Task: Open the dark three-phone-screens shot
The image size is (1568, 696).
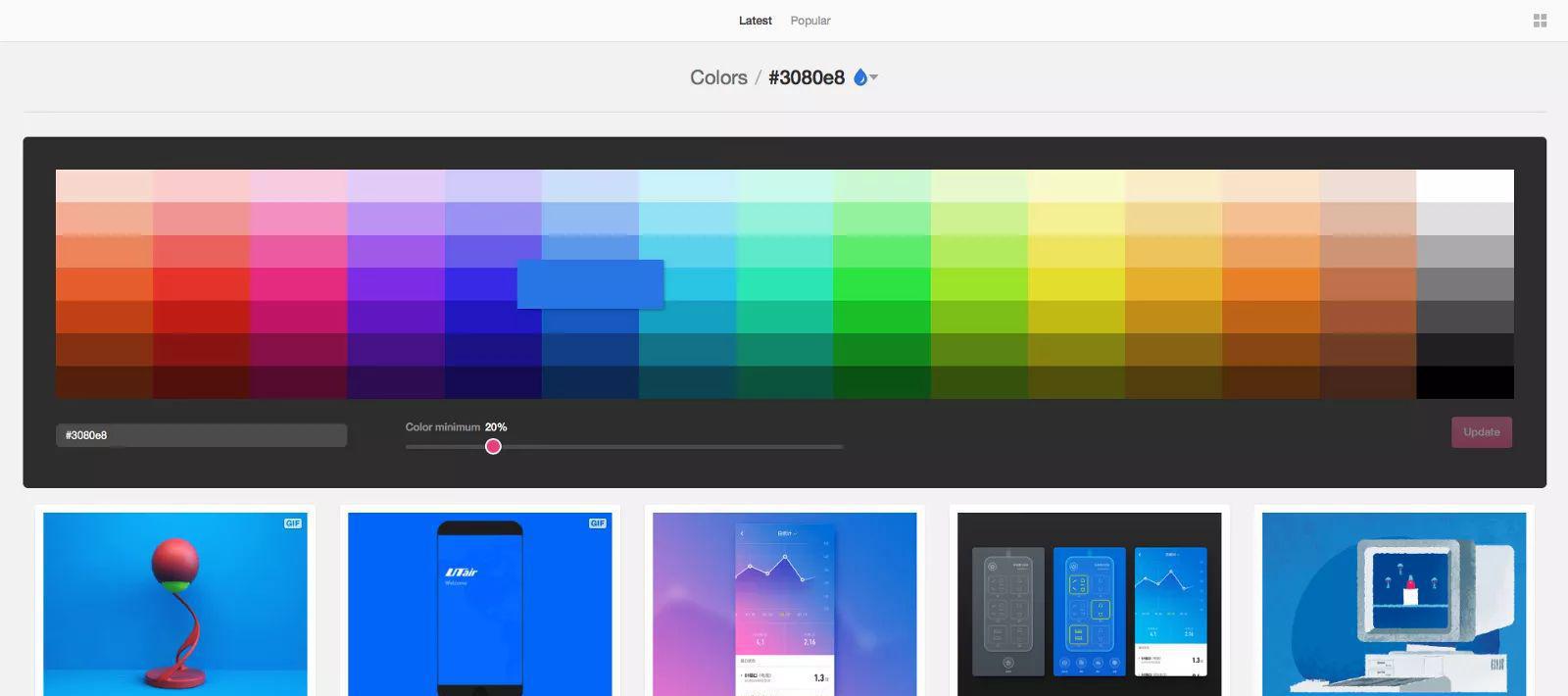Action: click(1090, 604)
